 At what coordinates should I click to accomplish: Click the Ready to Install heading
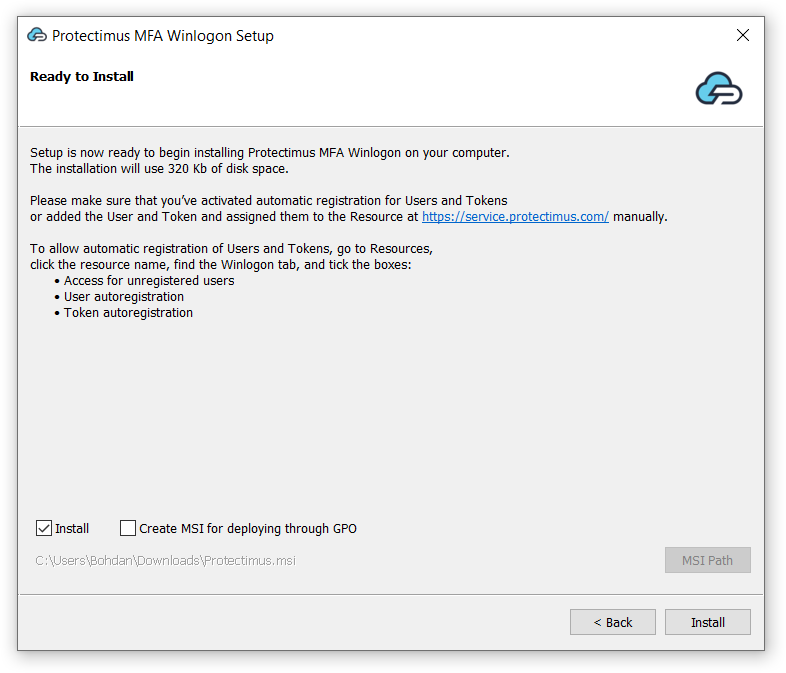(82, 77)
